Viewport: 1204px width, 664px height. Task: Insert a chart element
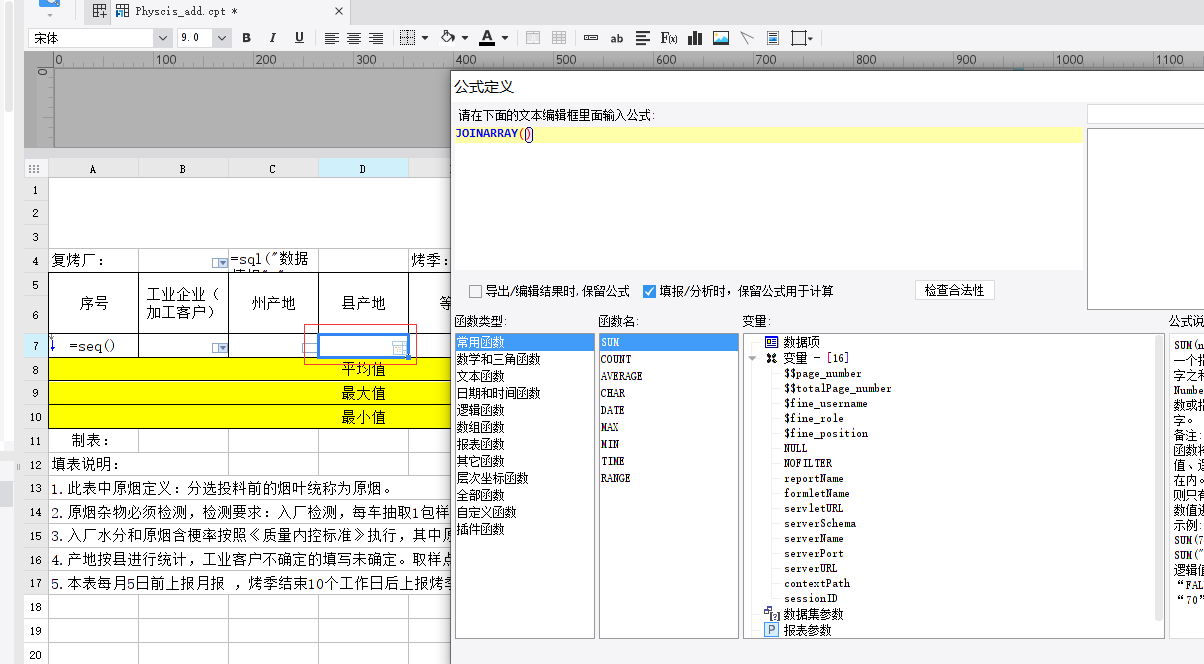coord(695,38)
